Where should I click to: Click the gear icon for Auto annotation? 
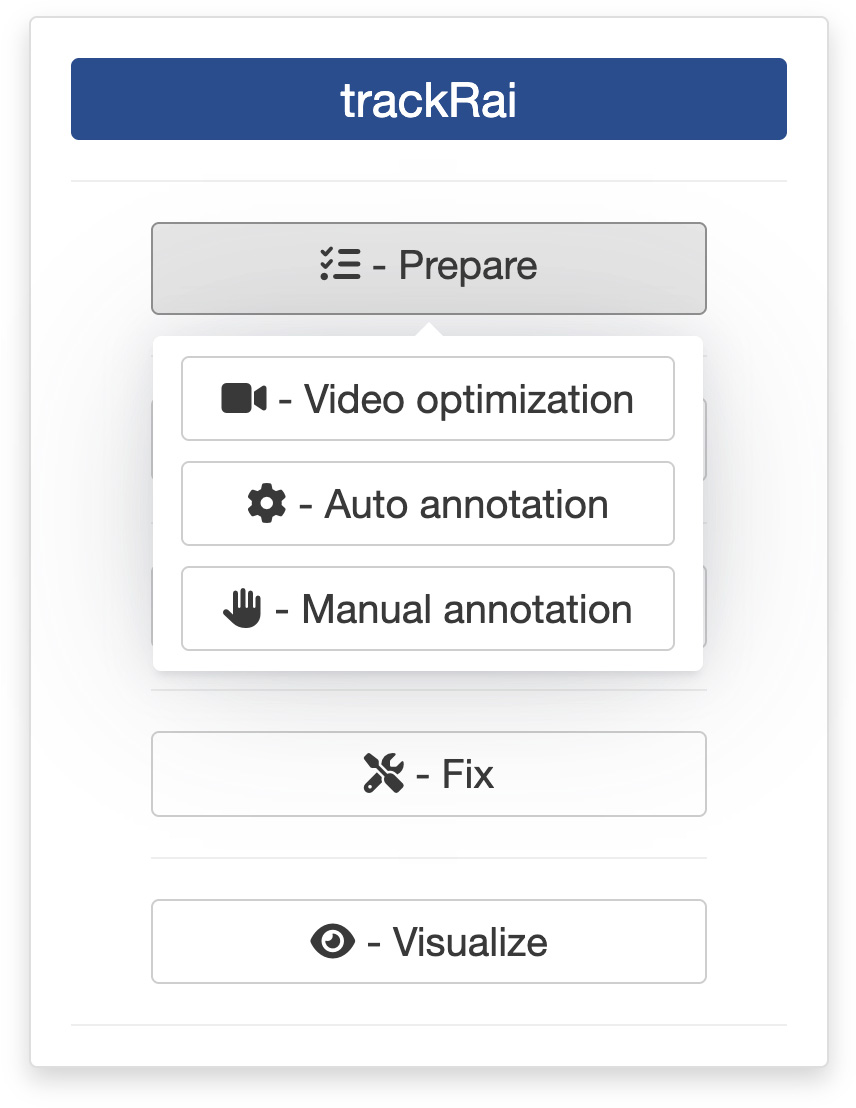266,504
